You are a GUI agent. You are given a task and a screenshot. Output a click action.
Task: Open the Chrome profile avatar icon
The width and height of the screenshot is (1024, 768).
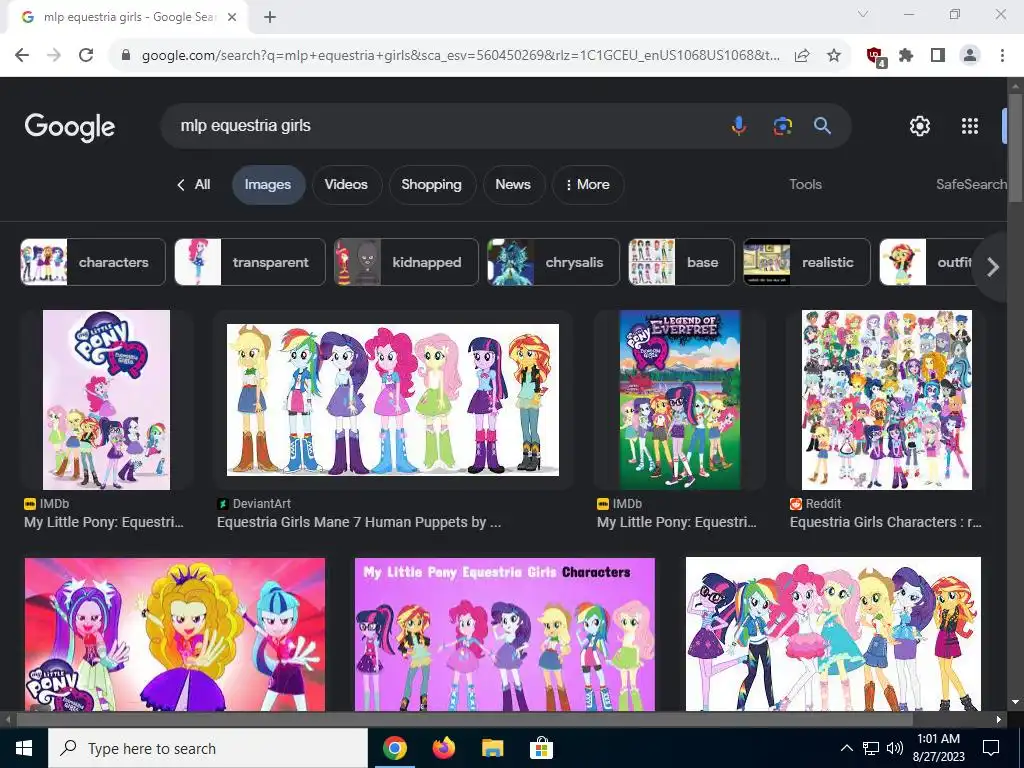pyautogui.click(x=970, y=56)
